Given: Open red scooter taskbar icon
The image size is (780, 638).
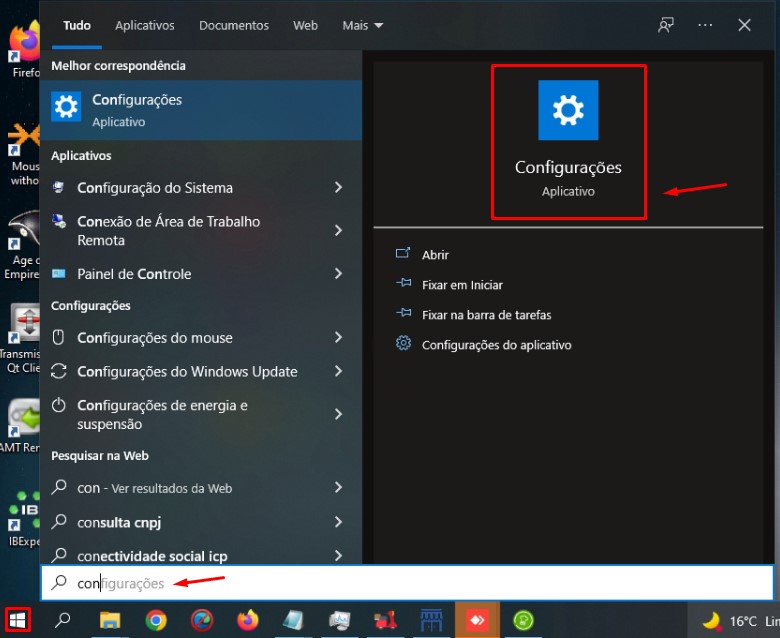Looking at the screenshot, I should (386, 620).
